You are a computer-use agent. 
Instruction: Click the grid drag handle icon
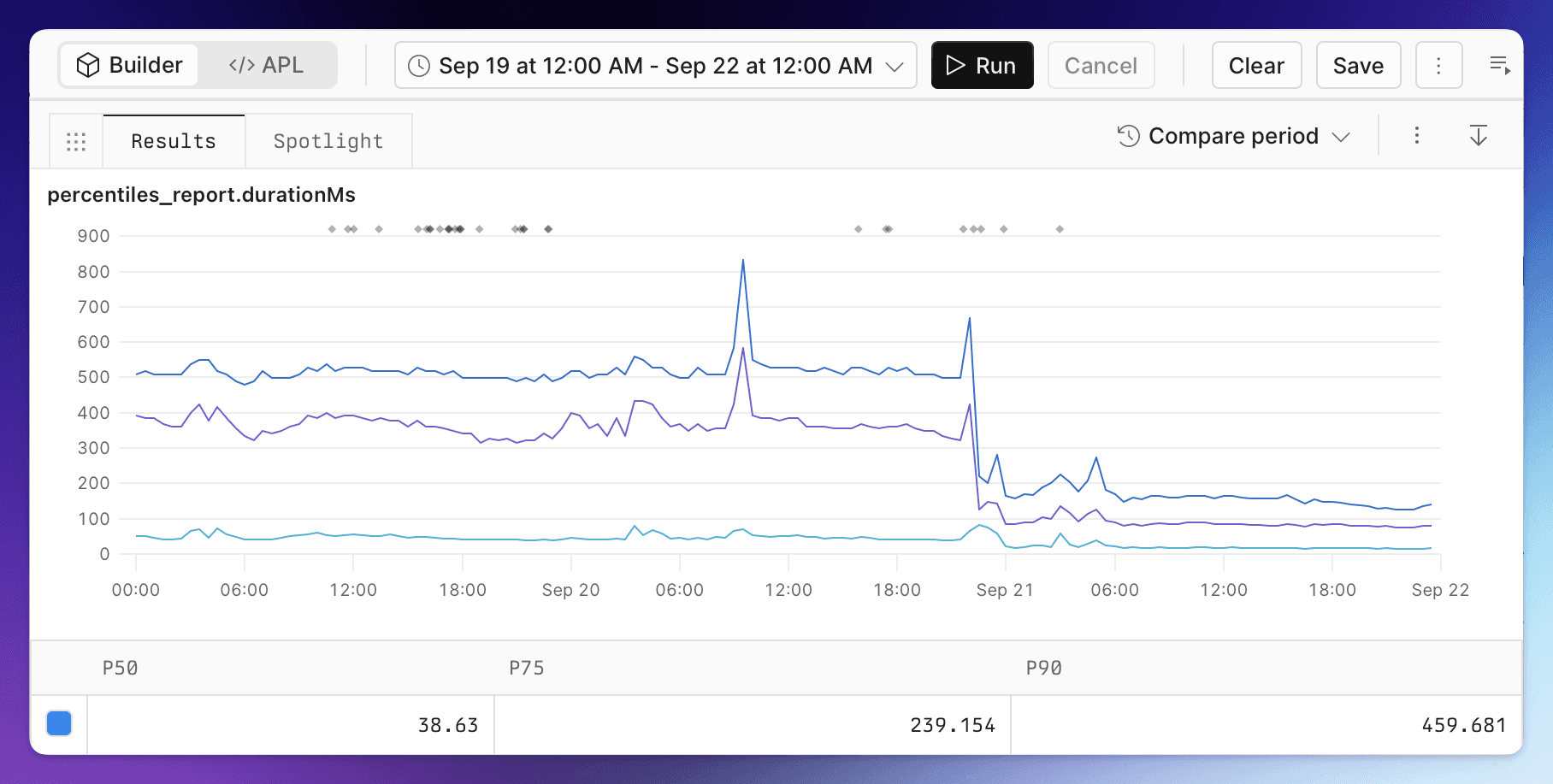click(x=76, y=142)
